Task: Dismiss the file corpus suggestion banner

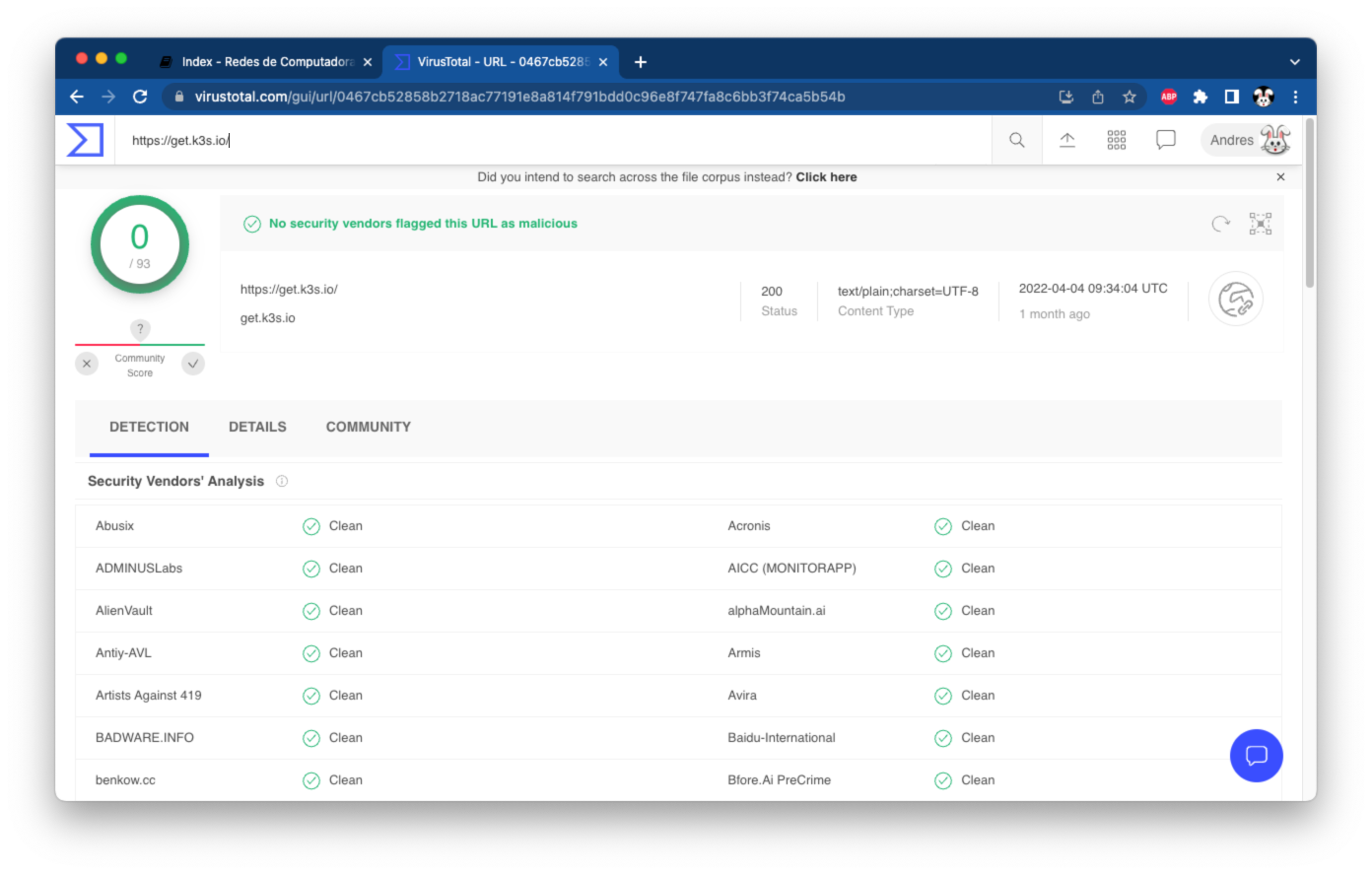Action: coord(1280,177)
